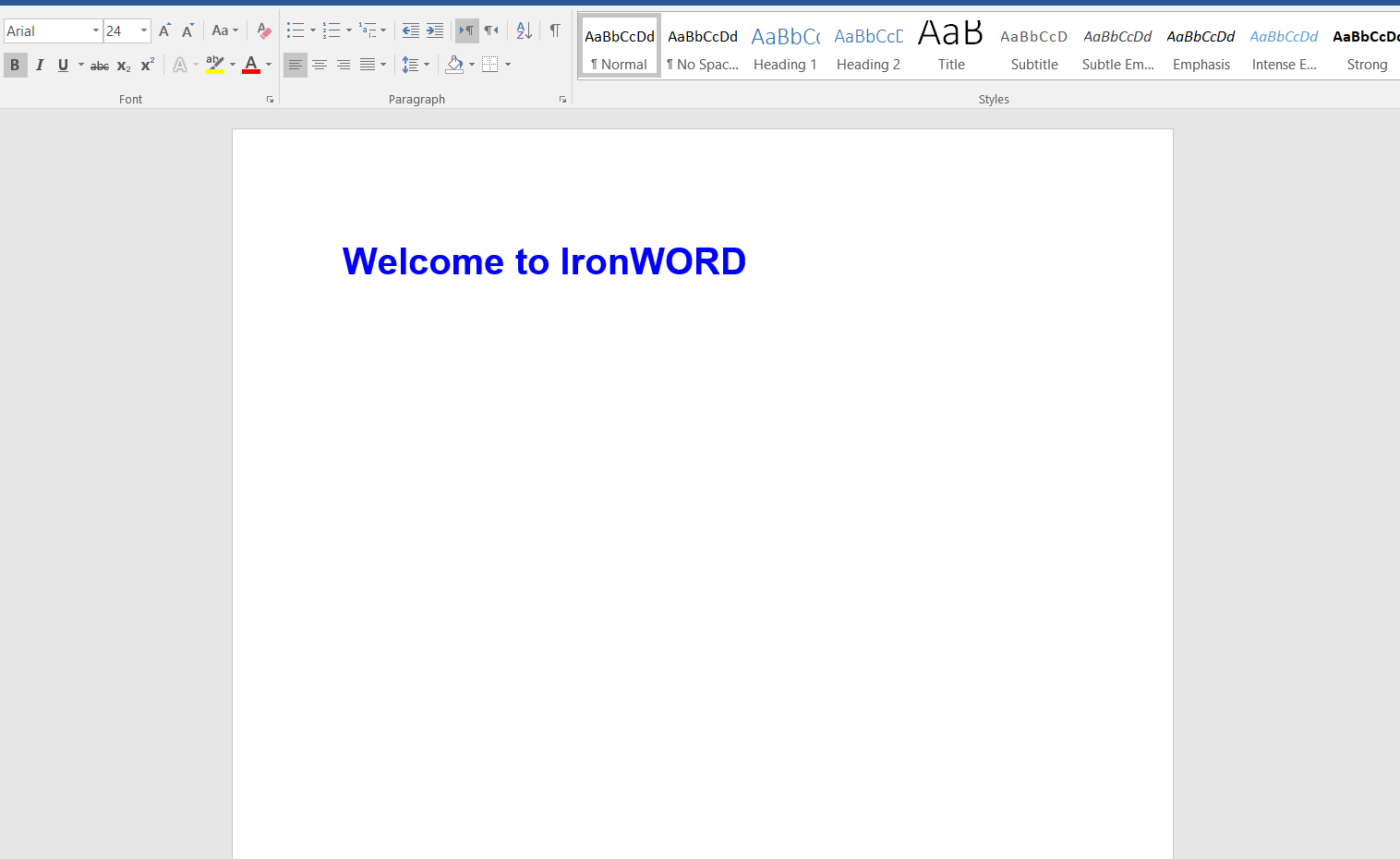Screen dimensions: 1400x859
Task: Apply the Intense Emphasis style
Action: point(1285,46)
